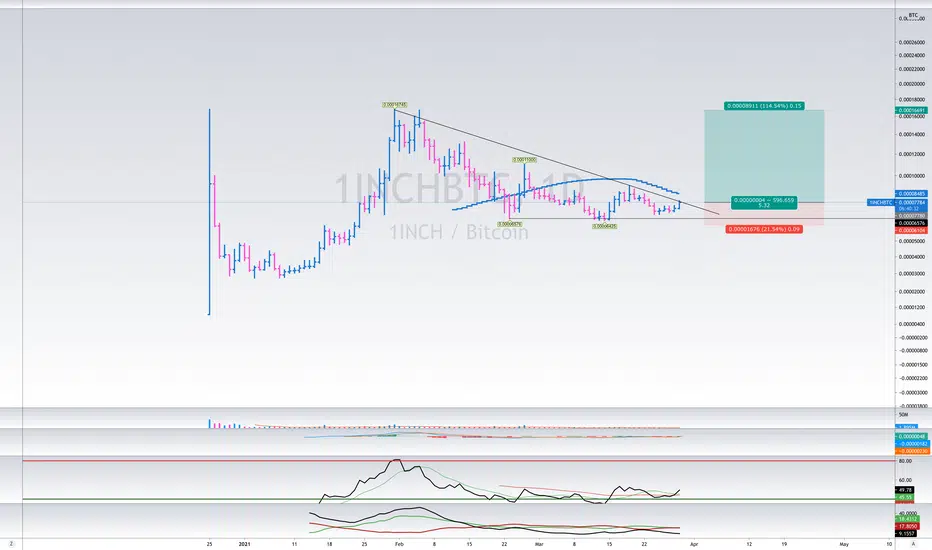932x550 pixels.
Task: Click the black 9.1557 indicator value tag
Action: 906,533
